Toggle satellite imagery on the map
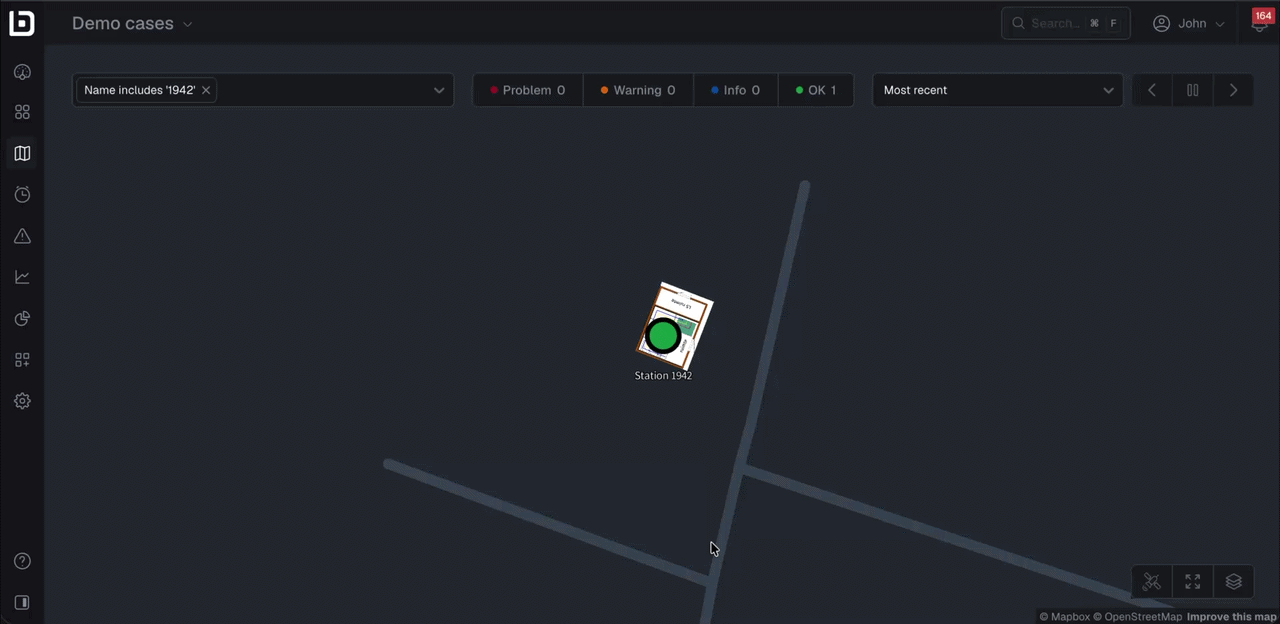The width and height of the screenshot is (1280, 624). 1152,581
